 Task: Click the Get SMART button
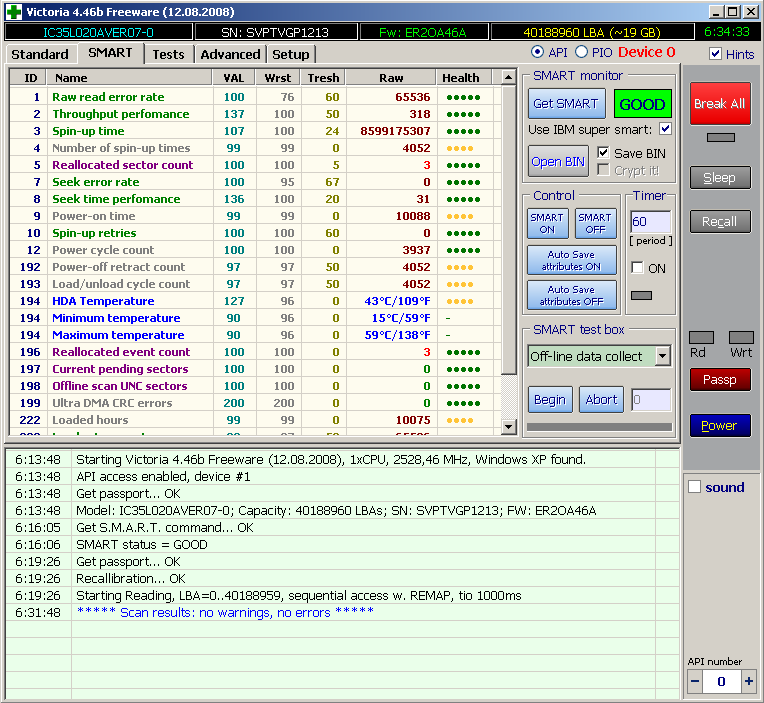[566, 103]
